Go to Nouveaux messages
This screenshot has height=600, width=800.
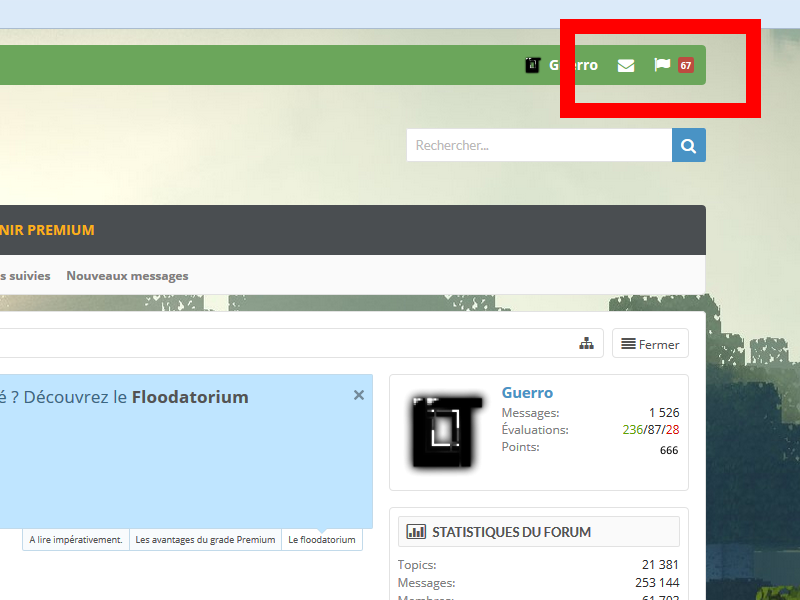point(127,276)
